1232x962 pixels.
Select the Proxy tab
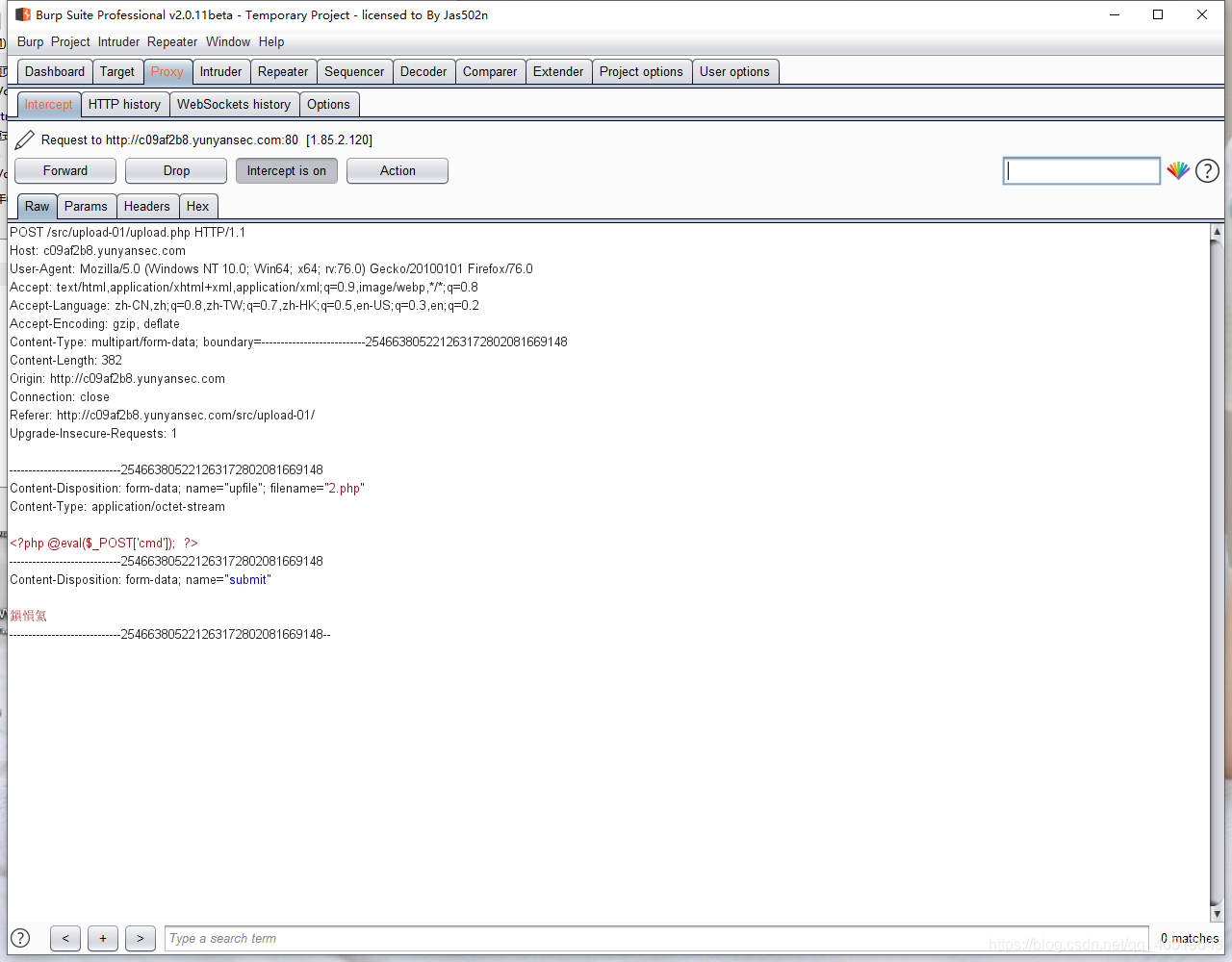[x=167, y=72]
